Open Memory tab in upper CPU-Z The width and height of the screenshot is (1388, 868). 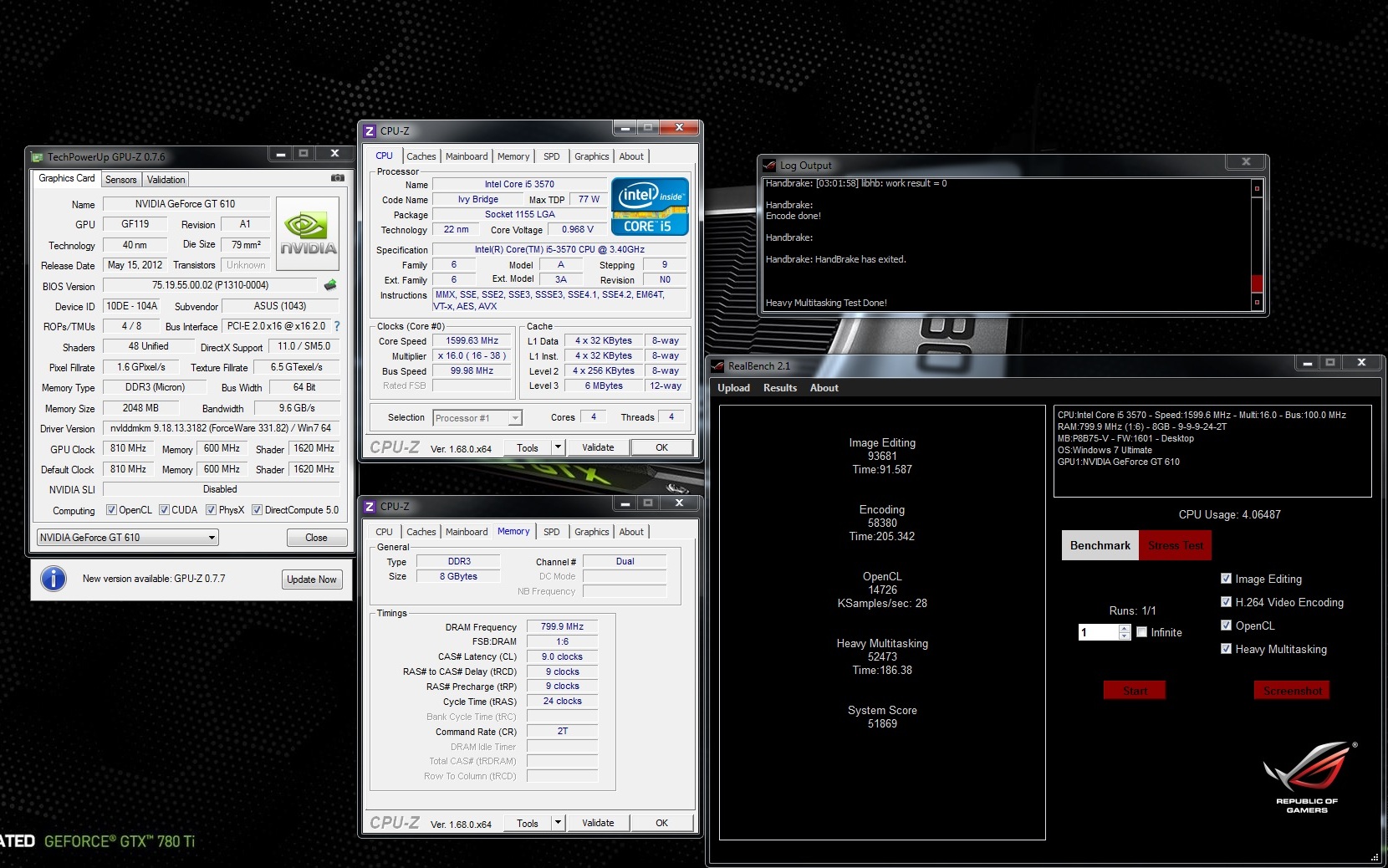[x=513, y=156]
